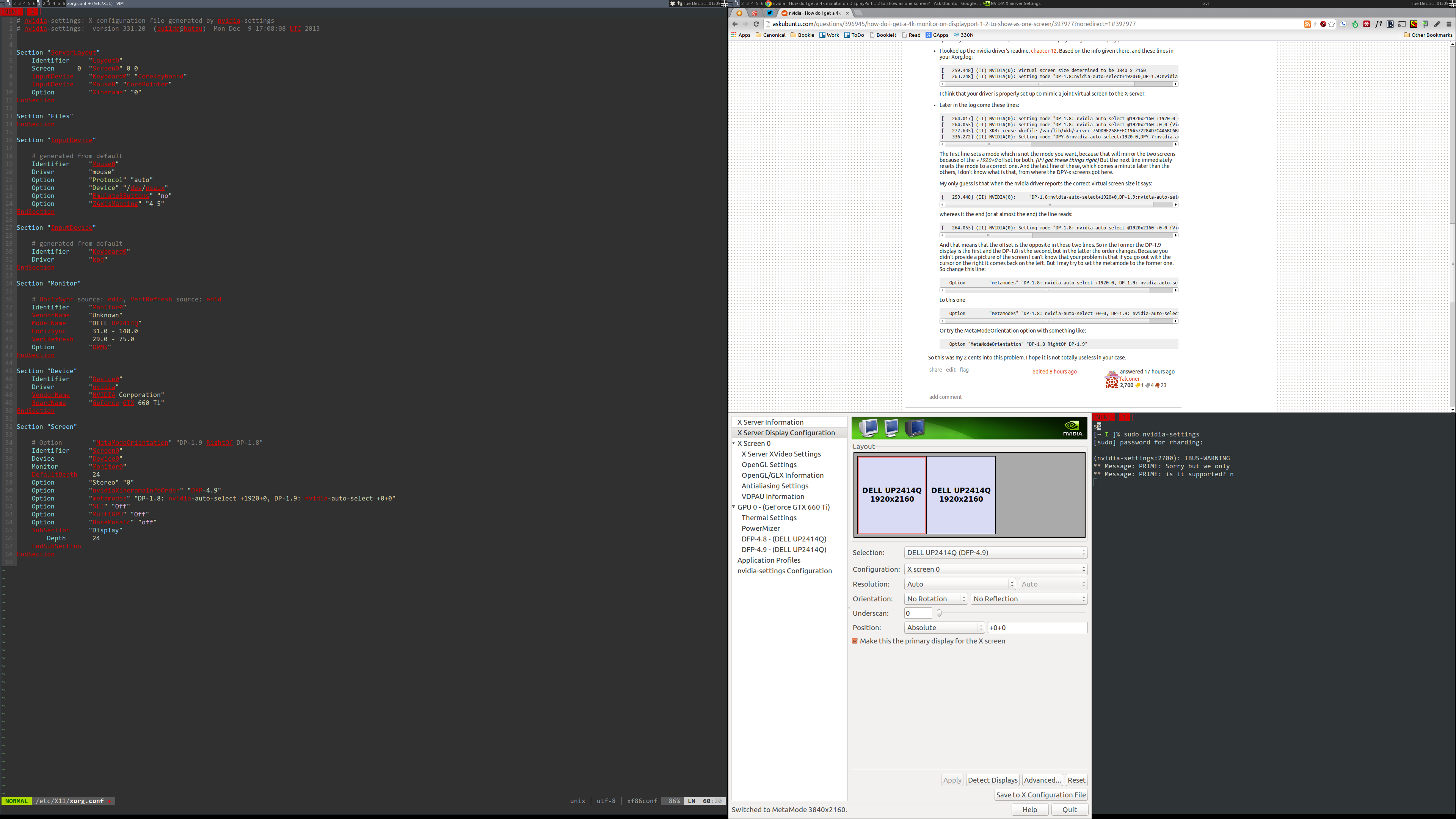Click the cast screen extension icon

click(x=1402, y=24)
